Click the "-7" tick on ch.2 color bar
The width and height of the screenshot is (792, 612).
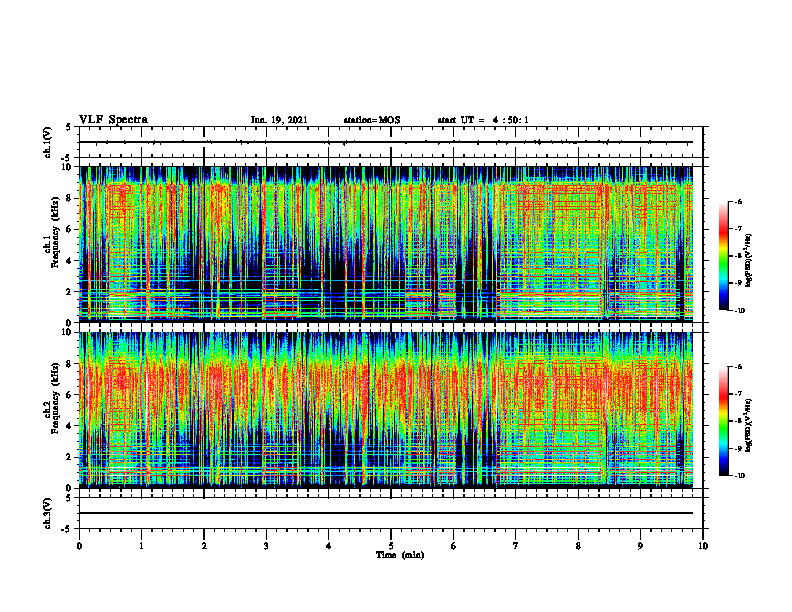(738, 394)
